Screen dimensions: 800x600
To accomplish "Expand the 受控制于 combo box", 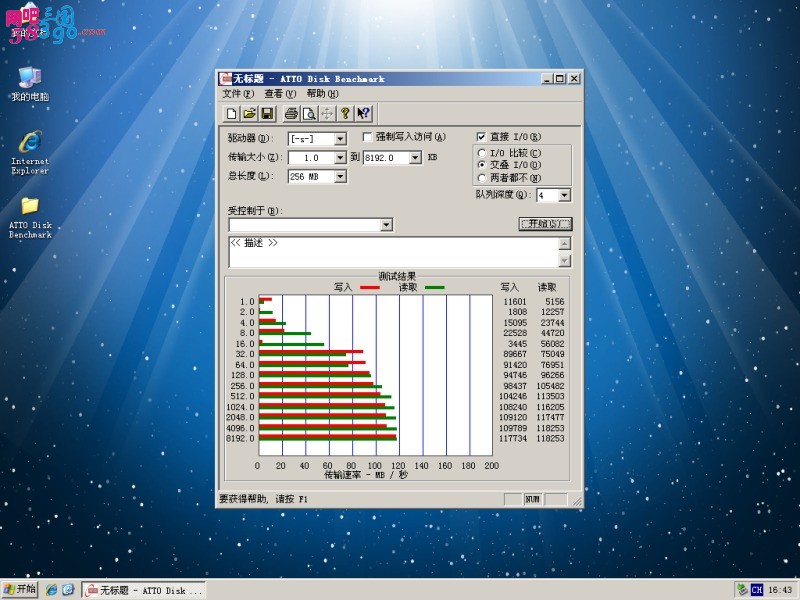I will [x=386, y=224].
